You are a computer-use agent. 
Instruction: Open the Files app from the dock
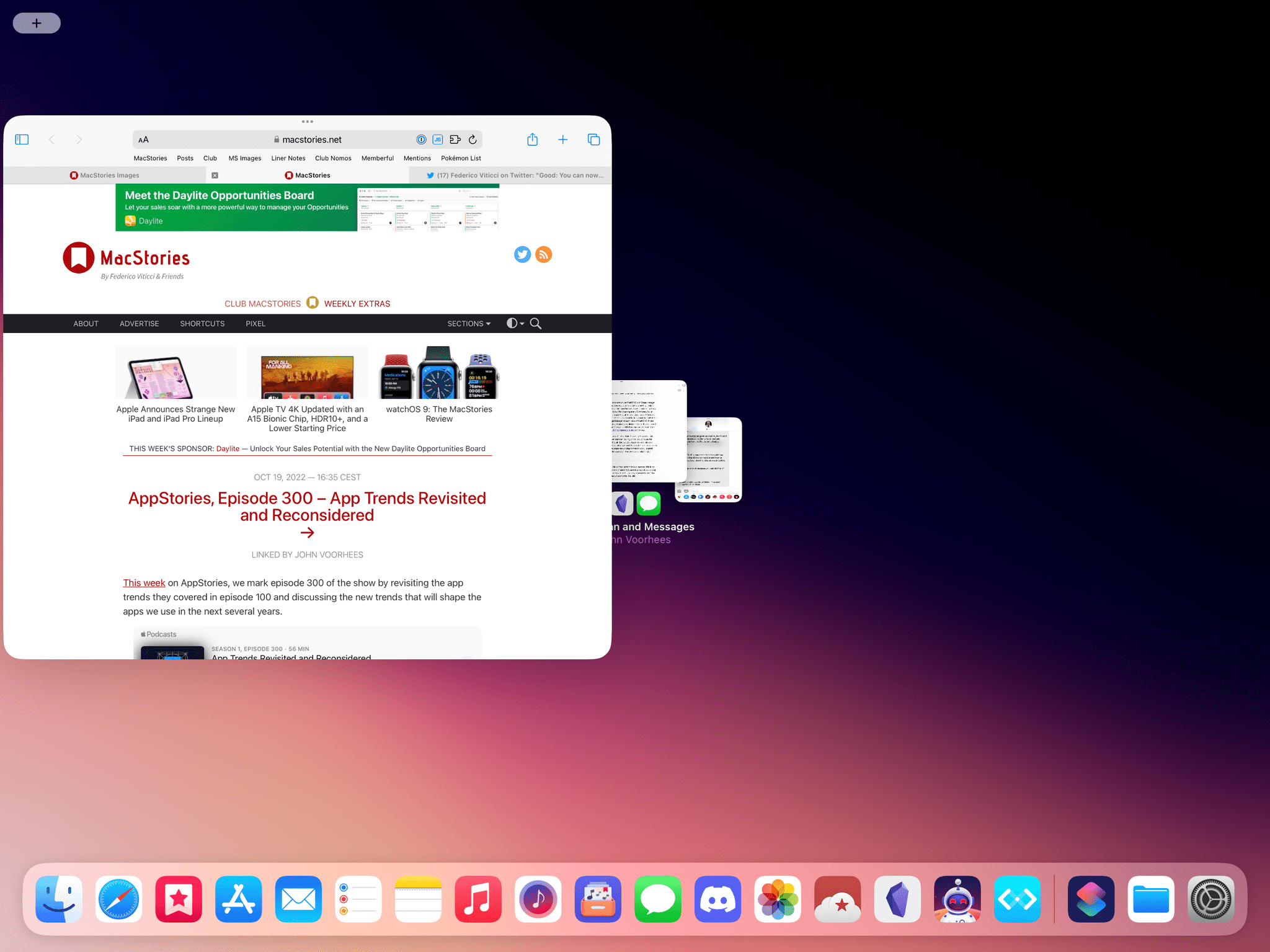click(1151, 899)
